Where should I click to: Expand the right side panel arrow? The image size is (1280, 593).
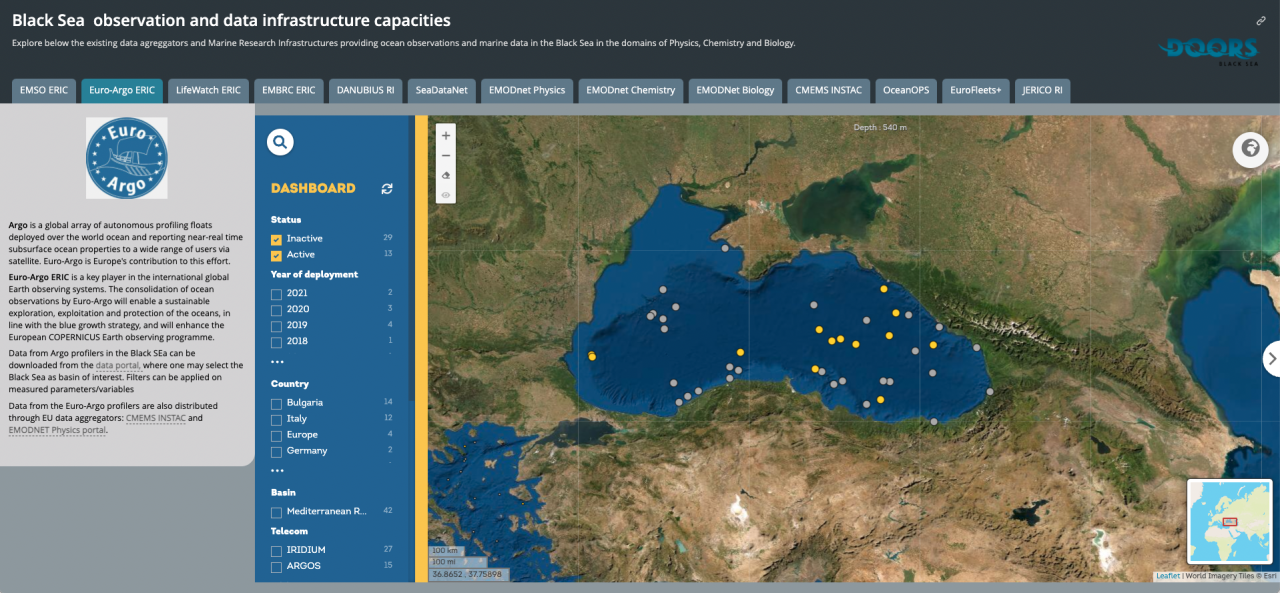tap(1271, 358)
